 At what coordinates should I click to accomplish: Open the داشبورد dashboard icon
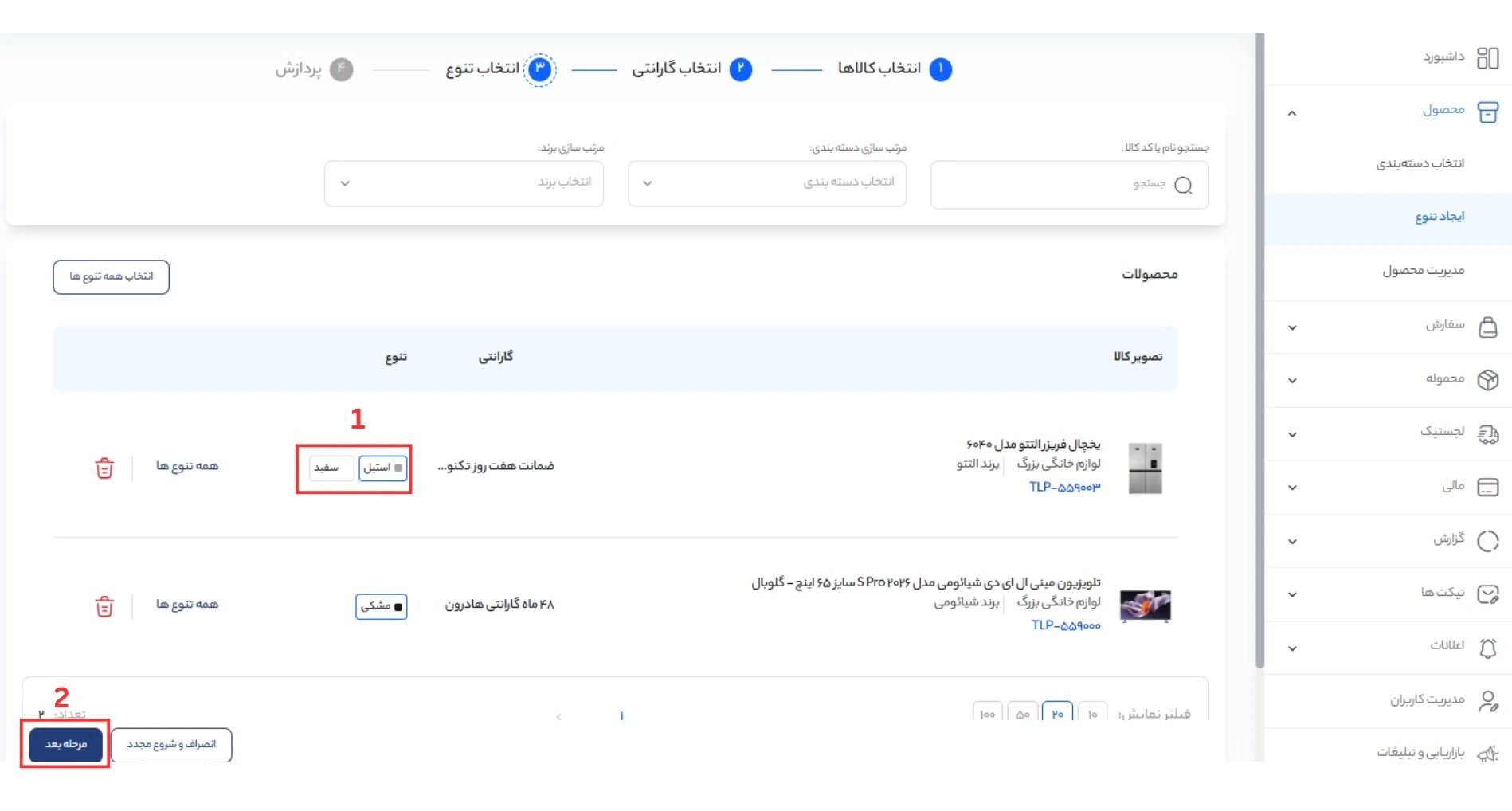click(1487, 57)
